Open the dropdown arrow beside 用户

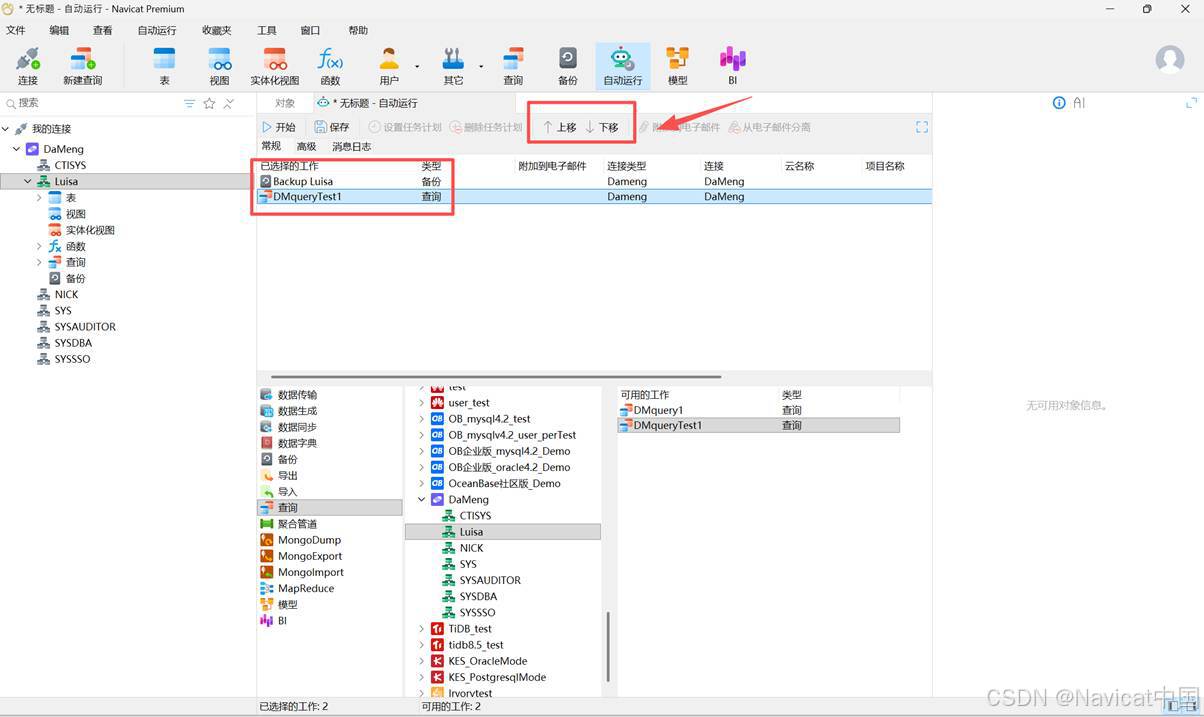416,67
